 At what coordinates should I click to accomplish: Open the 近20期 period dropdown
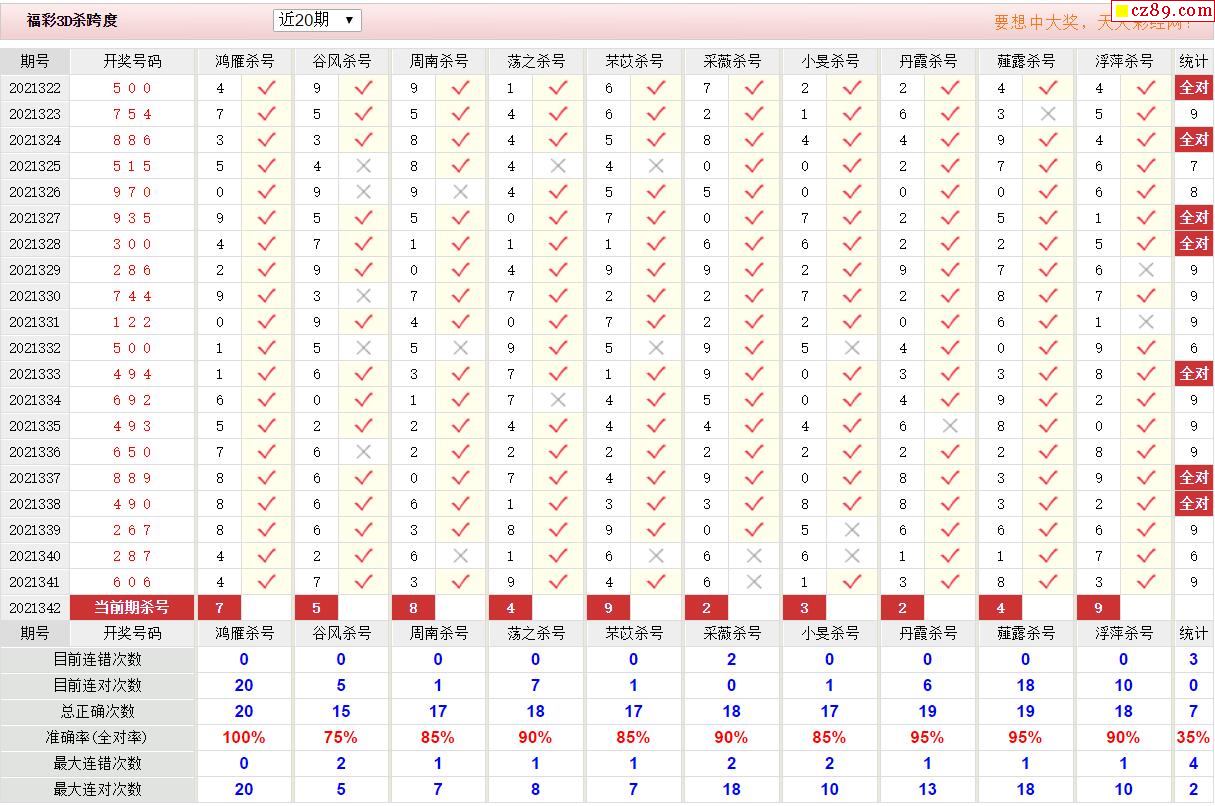pyautogui.click(x=316, y=20)
